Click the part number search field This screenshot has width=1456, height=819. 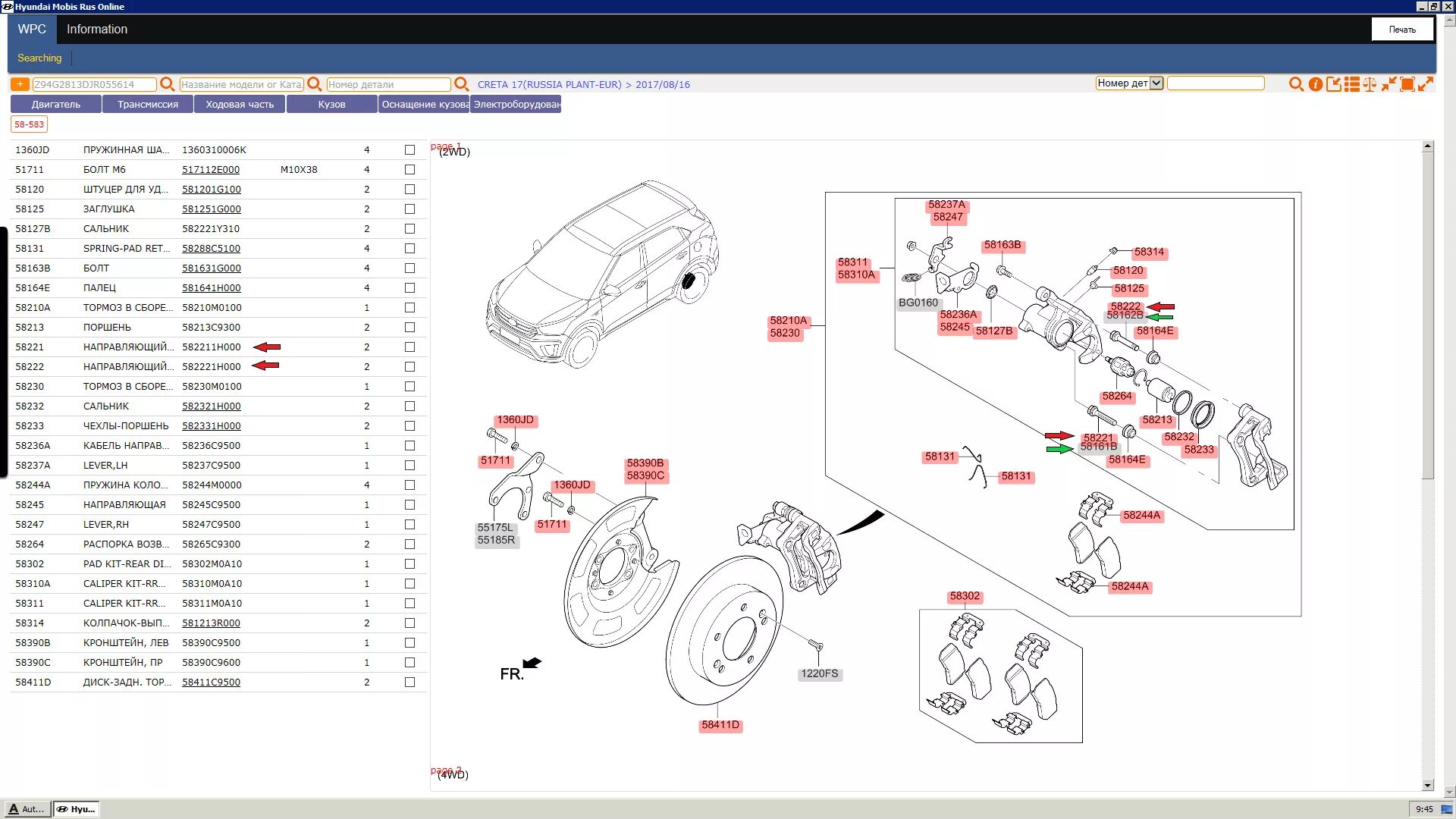point(388,84)
